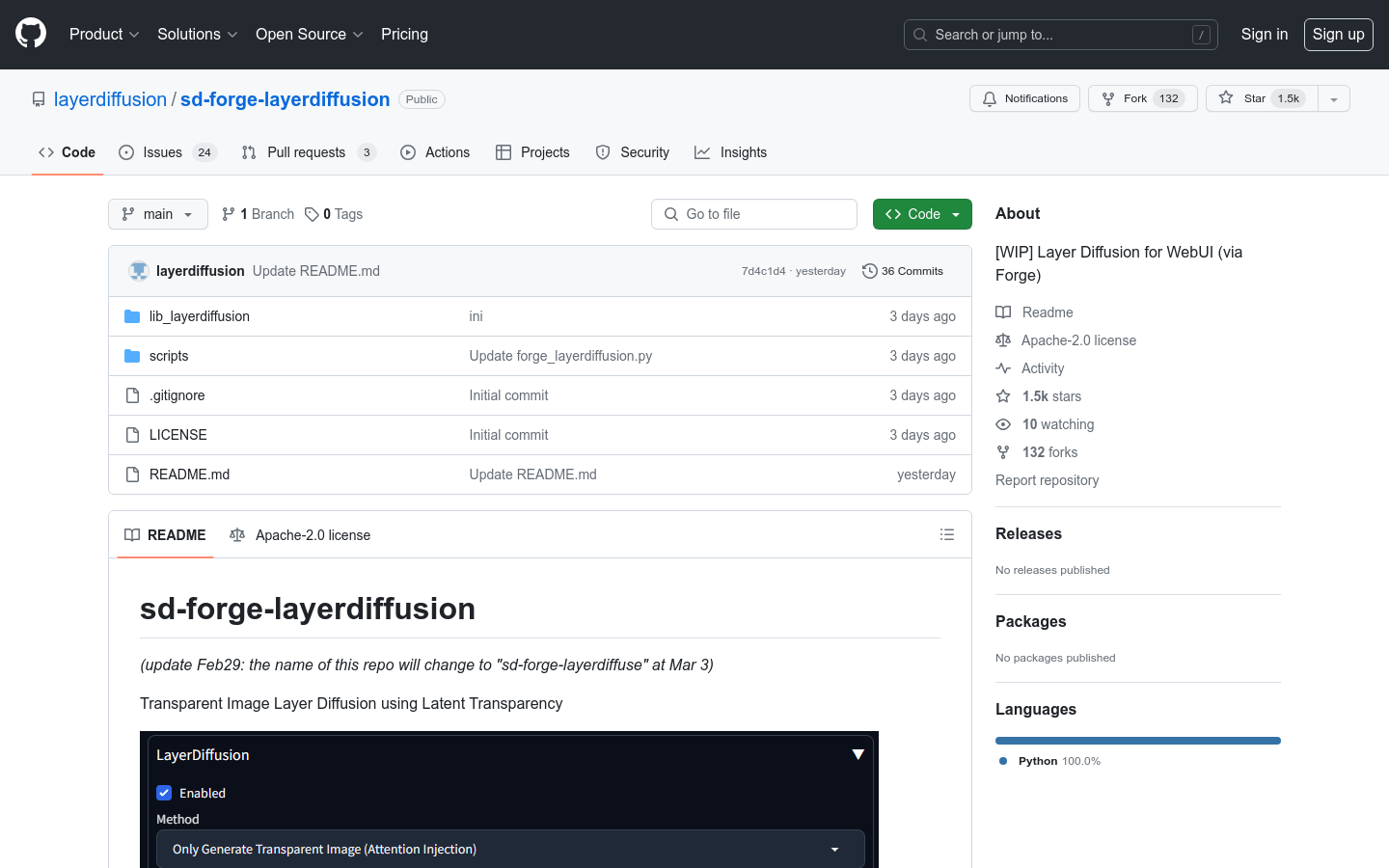Click the GitHub logo icon
1389x868 pixels.
tap(31, 34)
